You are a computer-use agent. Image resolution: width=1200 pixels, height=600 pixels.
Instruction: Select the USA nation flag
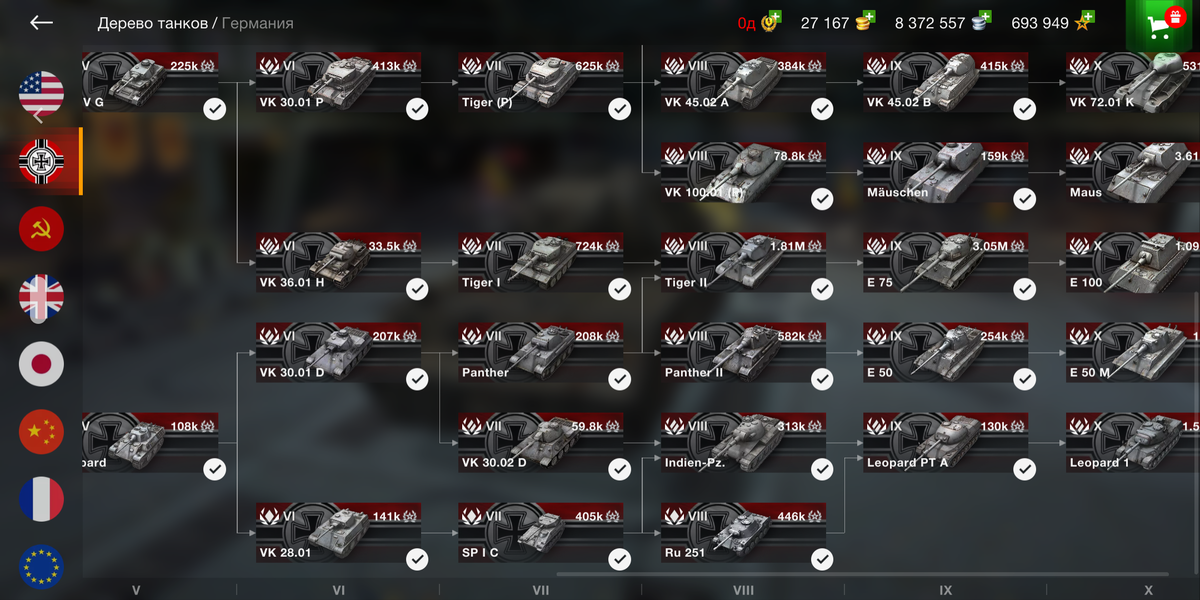click(x=41, y=94)
